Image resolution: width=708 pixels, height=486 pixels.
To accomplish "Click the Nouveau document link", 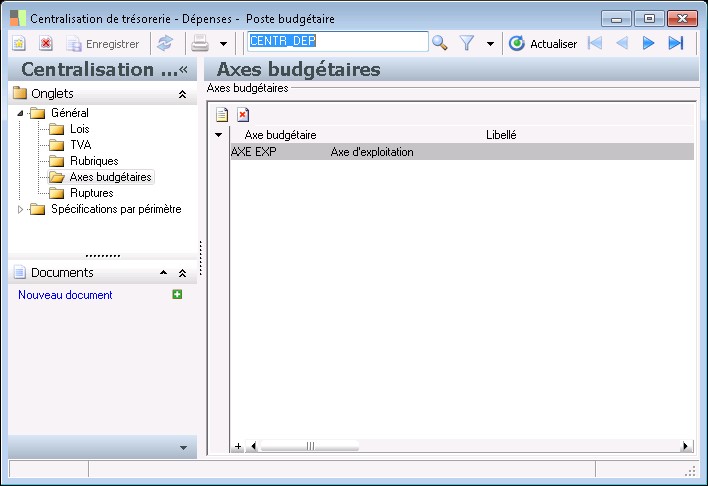I will 65,295.
